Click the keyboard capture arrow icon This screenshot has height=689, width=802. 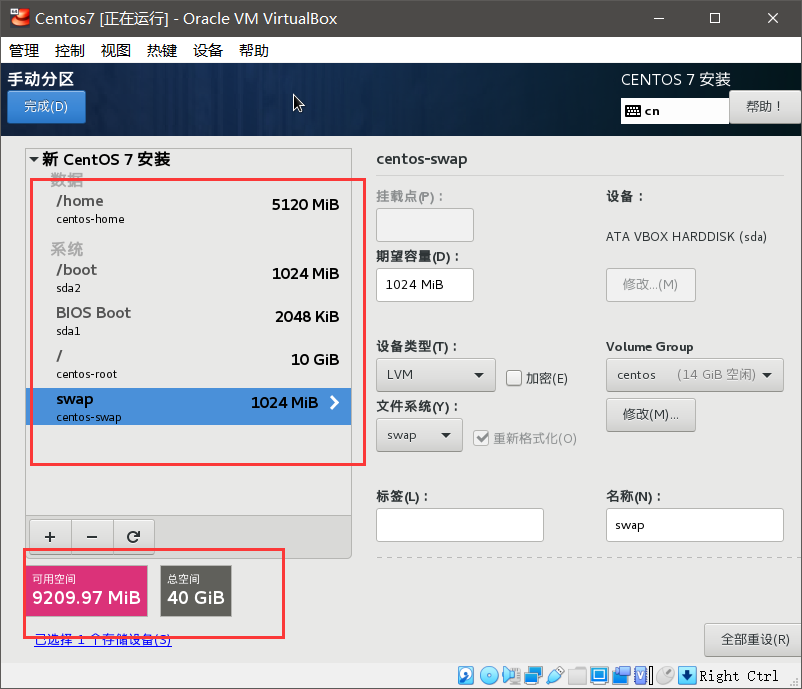click(x=687, y=675)
